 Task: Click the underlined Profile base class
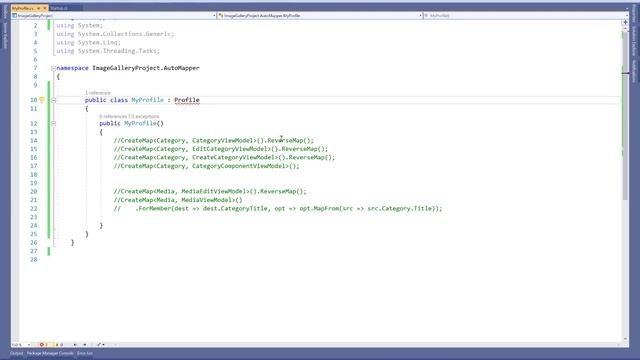pos(187,100)
